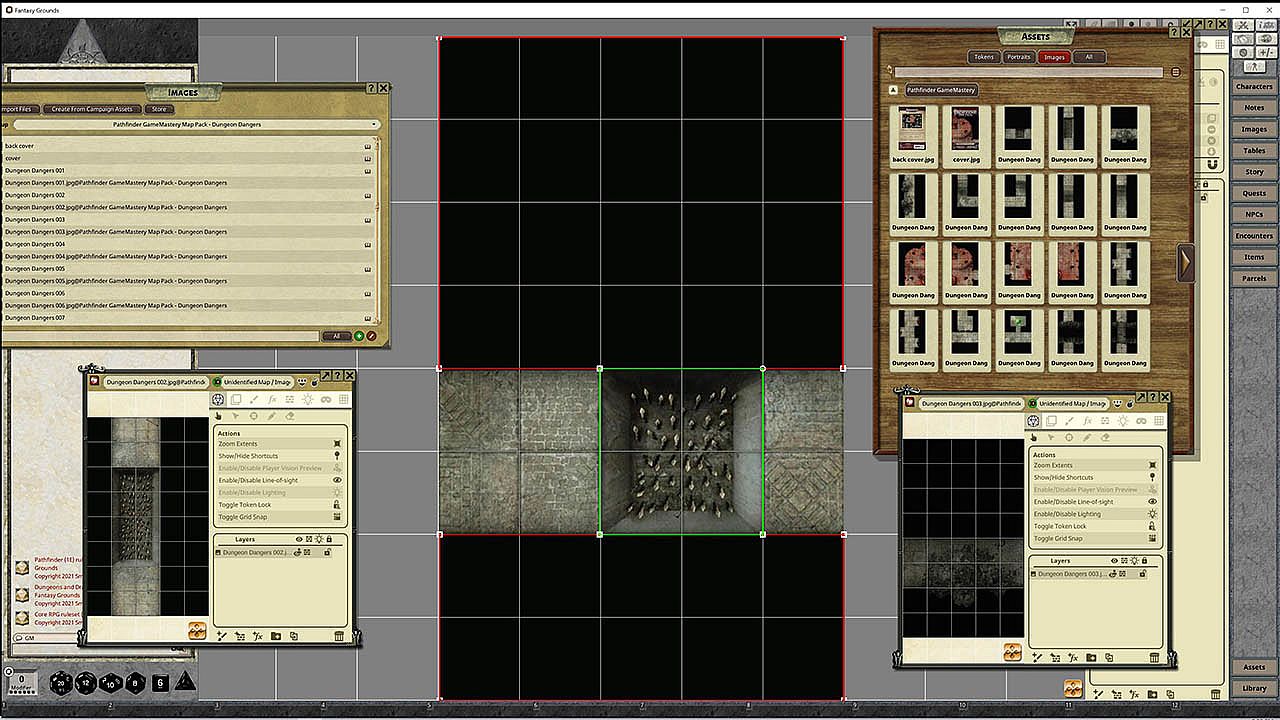Viewport: 1280px width, 720px height.
Task: Select the All tab in Assets
Action: point(1089,57)
